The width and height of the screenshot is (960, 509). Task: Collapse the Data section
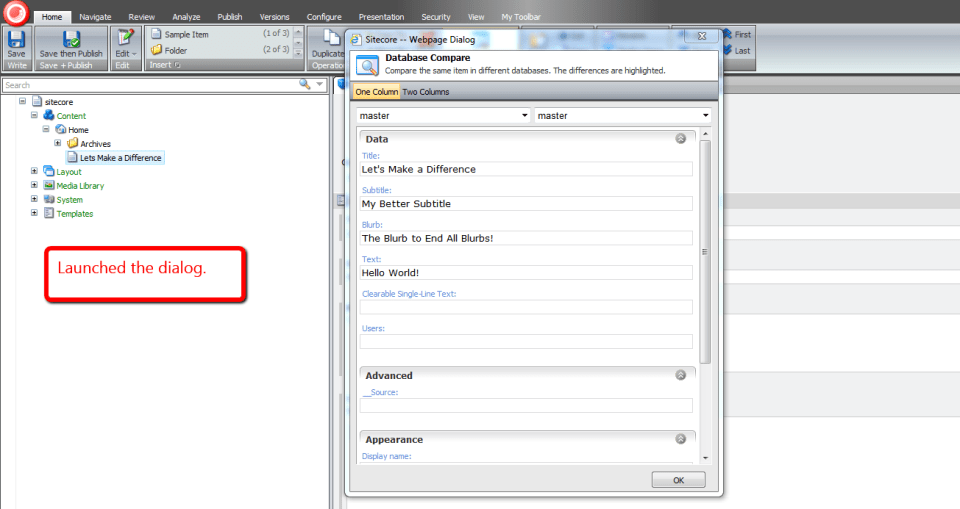[680, 138]
